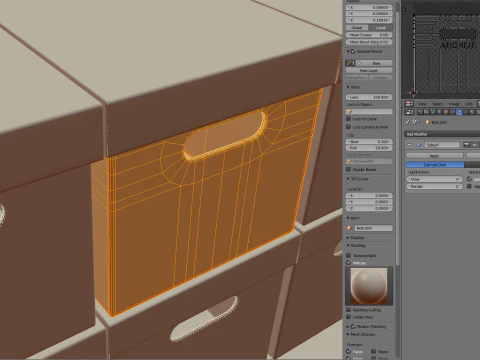Click the object icon in Lock to Object field
The width and height of the screenshot is (480, 360).
point(350,112)
